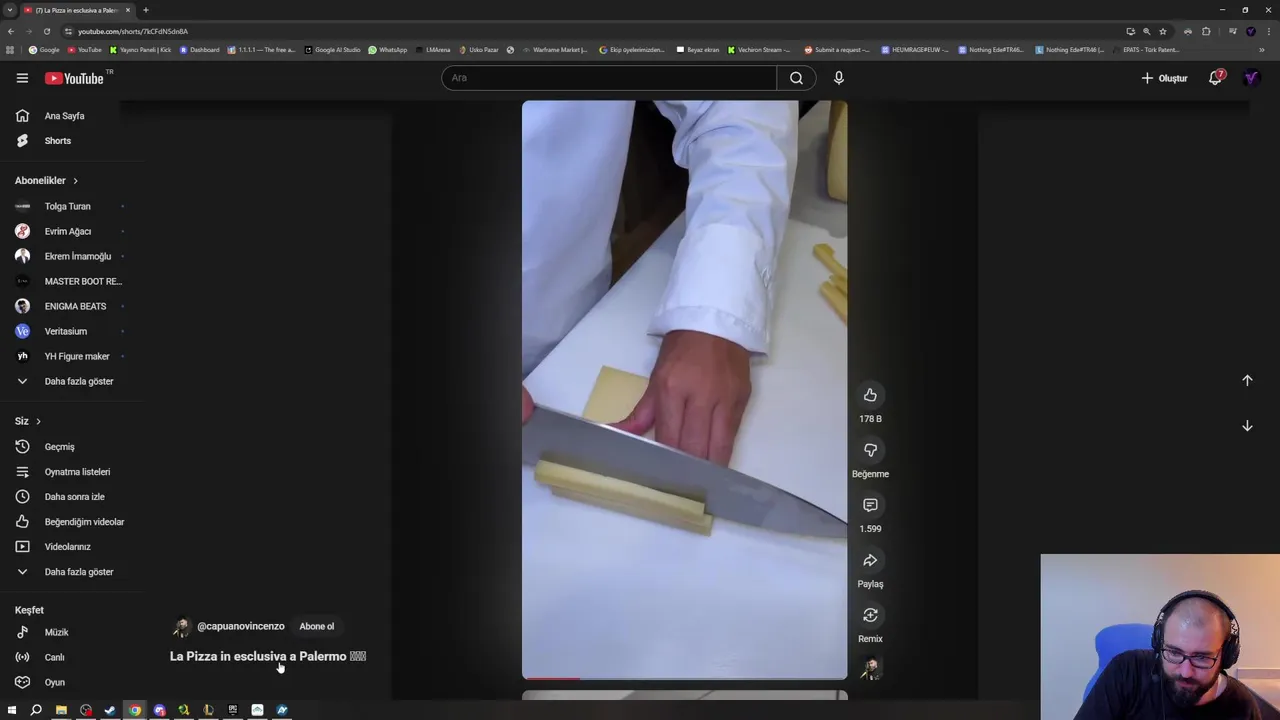Pause the playing short video
Screen dimensions: 1280x720
tap(684, 390)
